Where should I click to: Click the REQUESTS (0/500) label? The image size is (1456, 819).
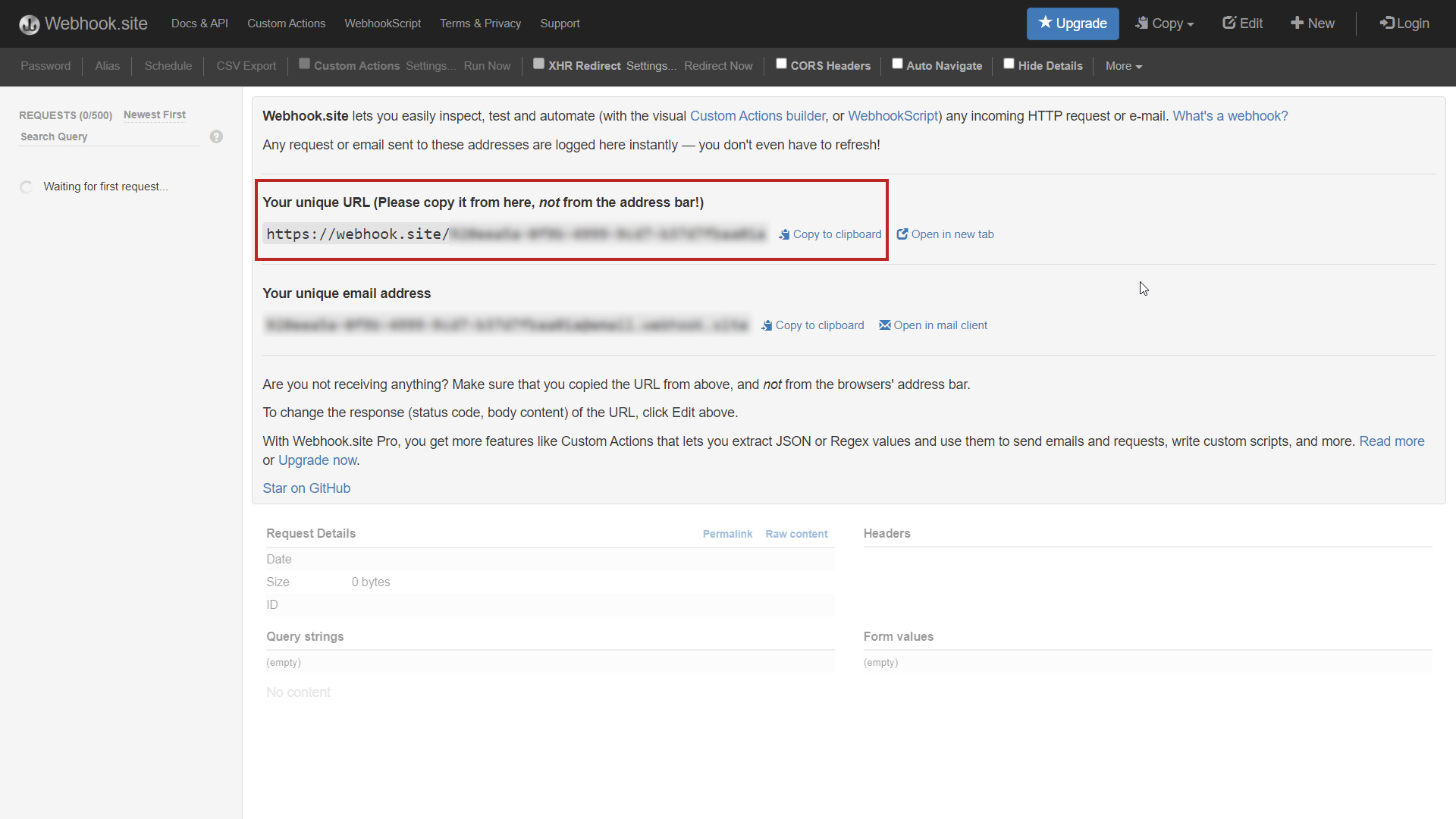(65, 115)
